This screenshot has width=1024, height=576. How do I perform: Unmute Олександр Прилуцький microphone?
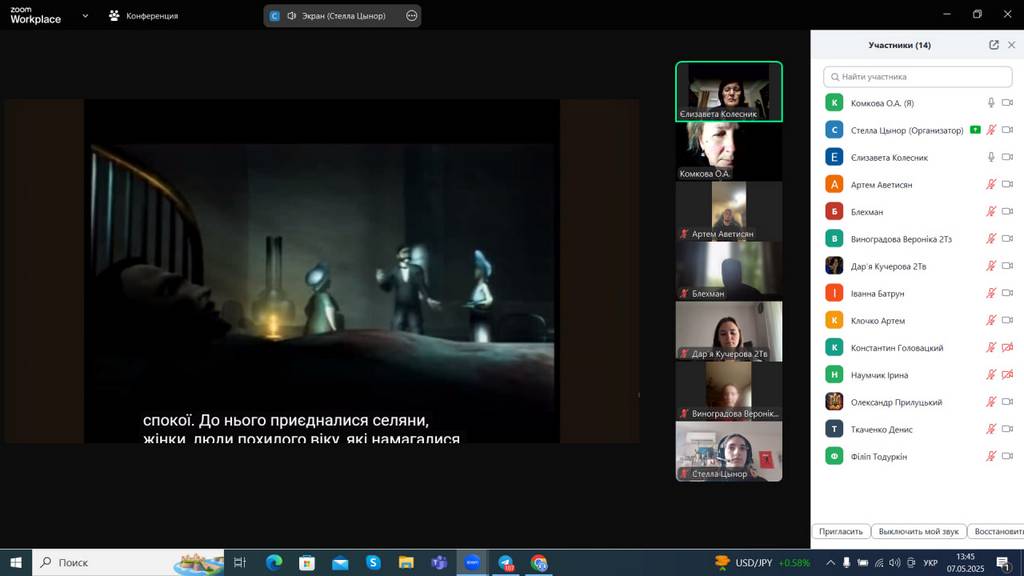point(991,402)
